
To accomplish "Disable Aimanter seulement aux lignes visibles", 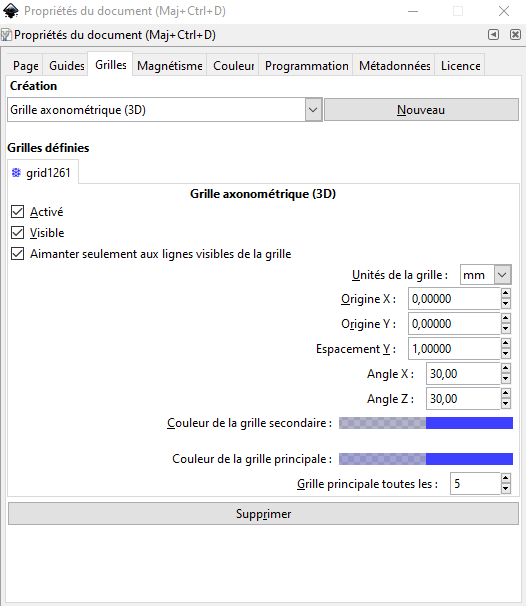I will pos(17,254).
